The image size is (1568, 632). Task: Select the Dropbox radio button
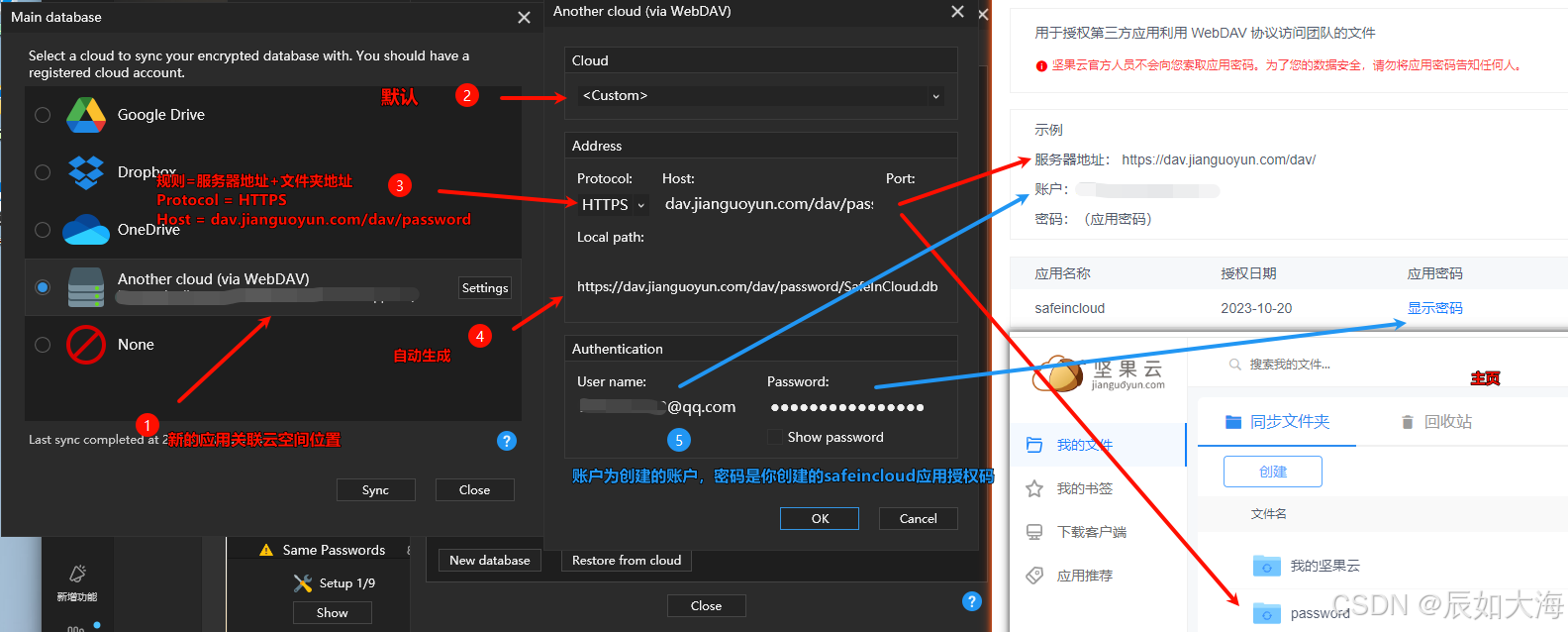43,172
